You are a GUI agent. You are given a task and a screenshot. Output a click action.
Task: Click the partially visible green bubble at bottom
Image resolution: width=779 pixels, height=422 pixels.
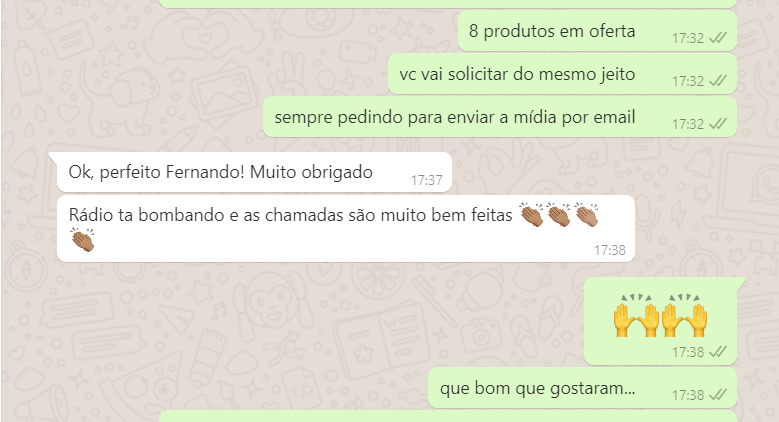[447, 417]
